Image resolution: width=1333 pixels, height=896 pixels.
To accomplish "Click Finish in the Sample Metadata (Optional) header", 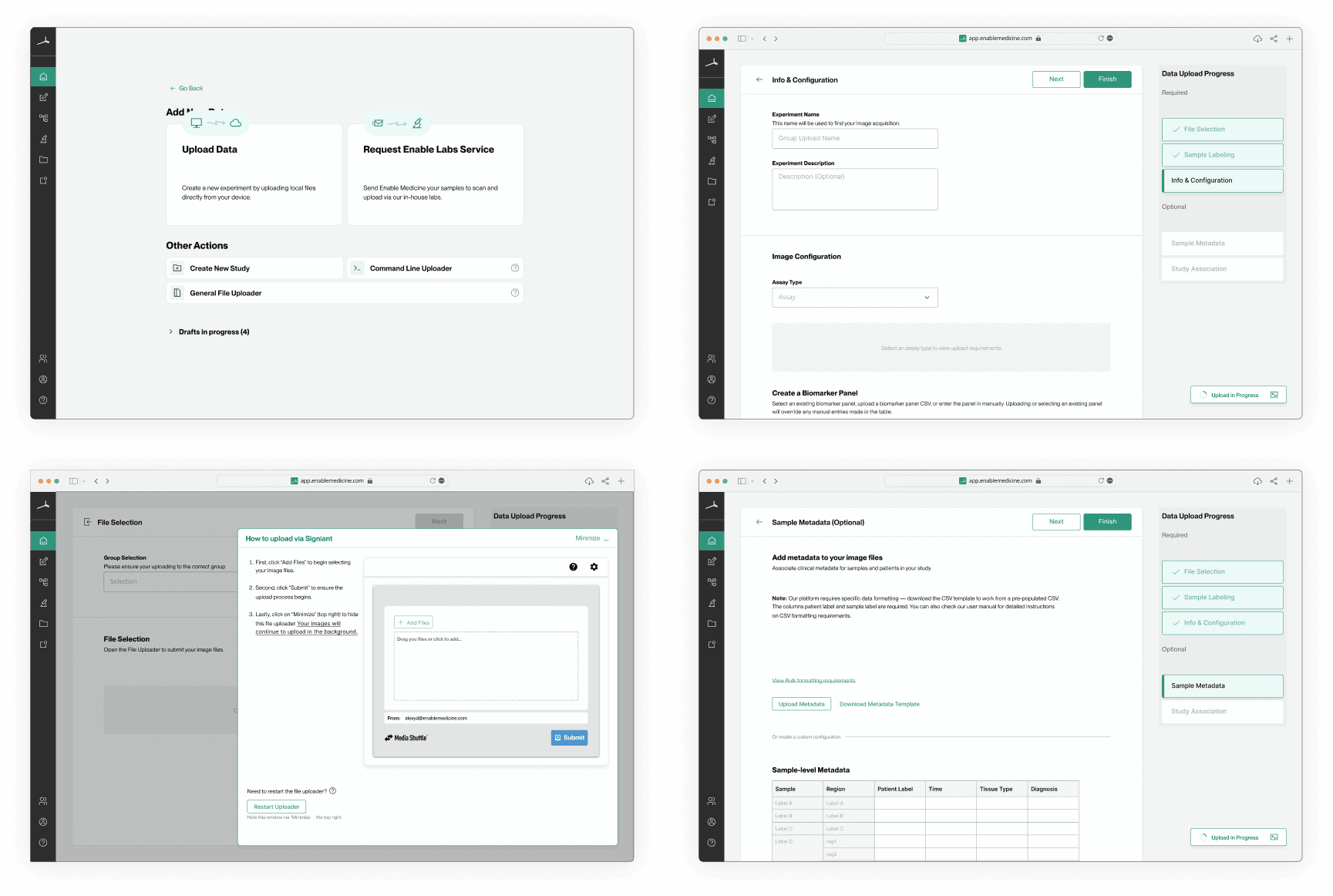I will pyautogui.click(x=1107, y=522).
